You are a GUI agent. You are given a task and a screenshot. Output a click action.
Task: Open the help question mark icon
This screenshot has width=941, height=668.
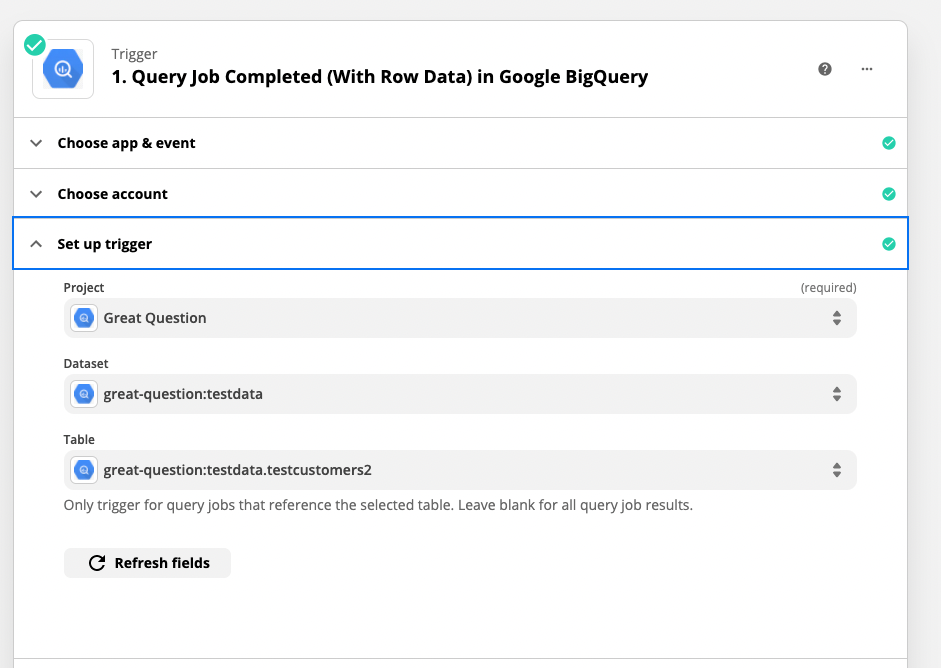(825, 69)
